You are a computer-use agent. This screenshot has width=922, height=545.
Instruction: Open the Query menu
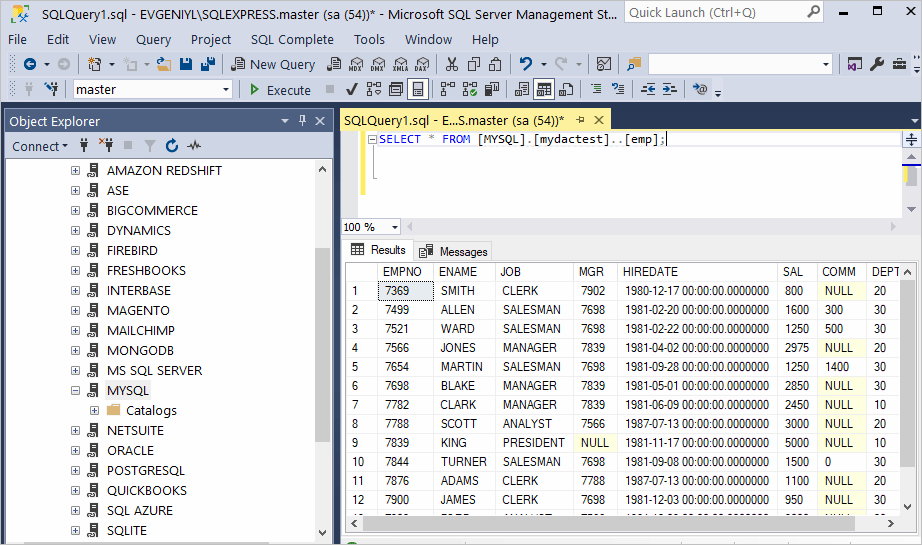click(153, 39)
